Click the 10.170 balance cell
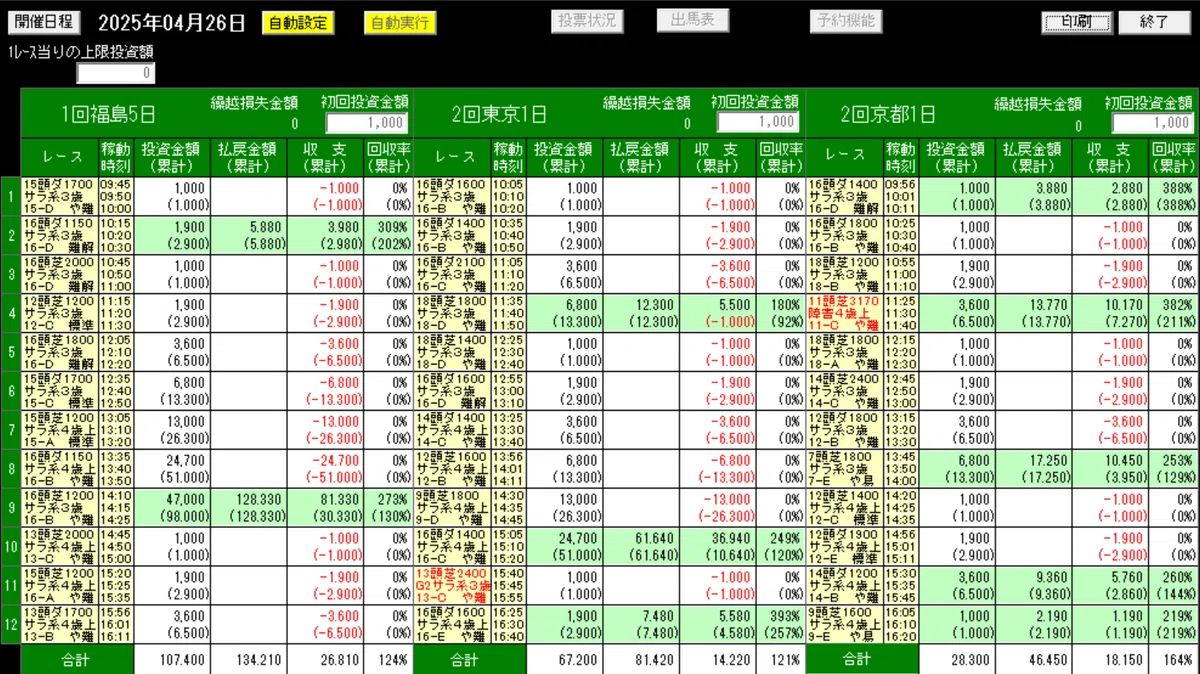The image size is (1200, 674). click(x=1110, y=313)
